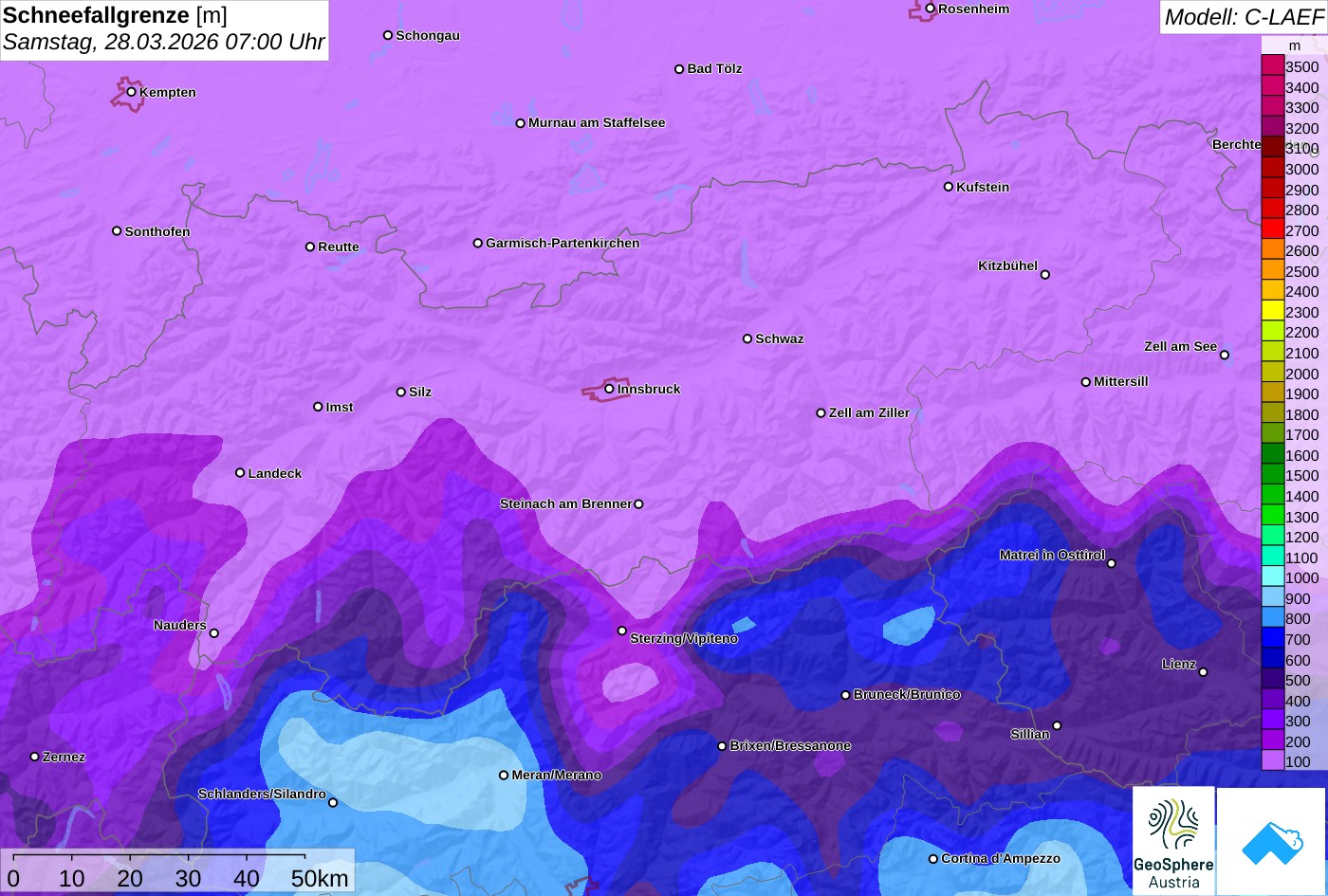Click the 'Bruneck/Brunico' town label

click(x=907, y=694)
